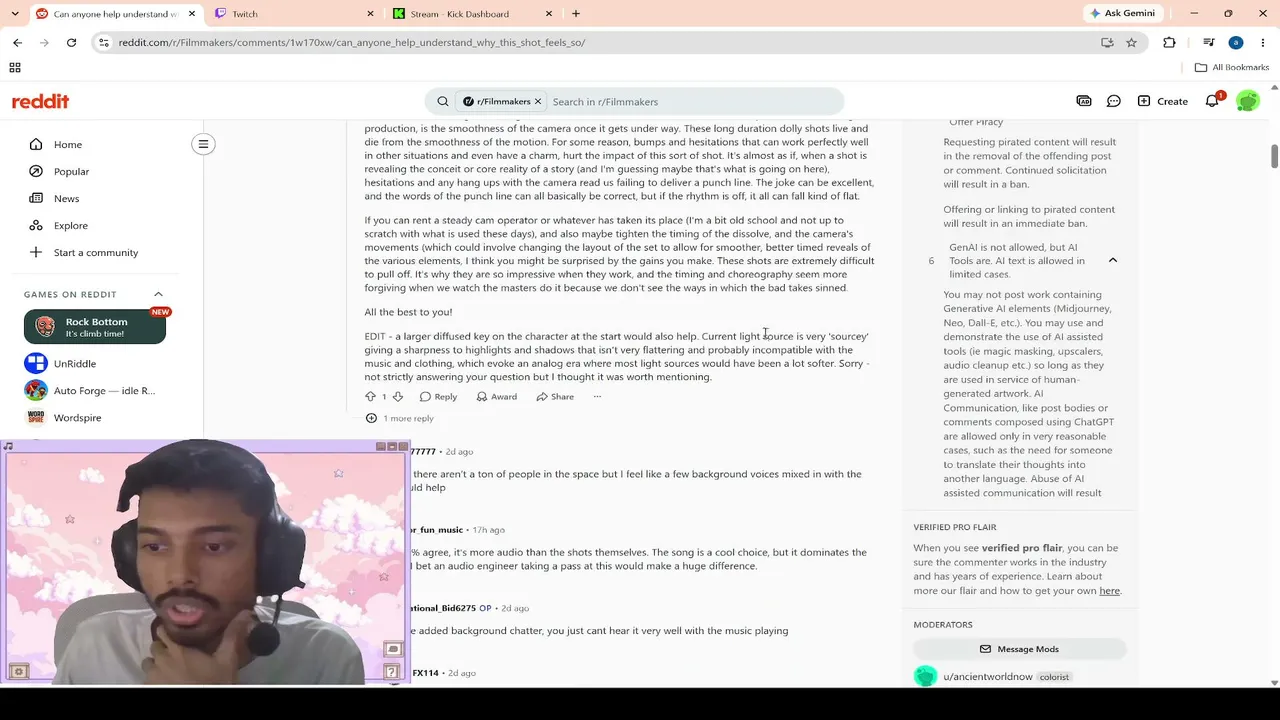Close the Reddit tab
This screenshot has width=1280, height=720.
(x=191, y=14)
